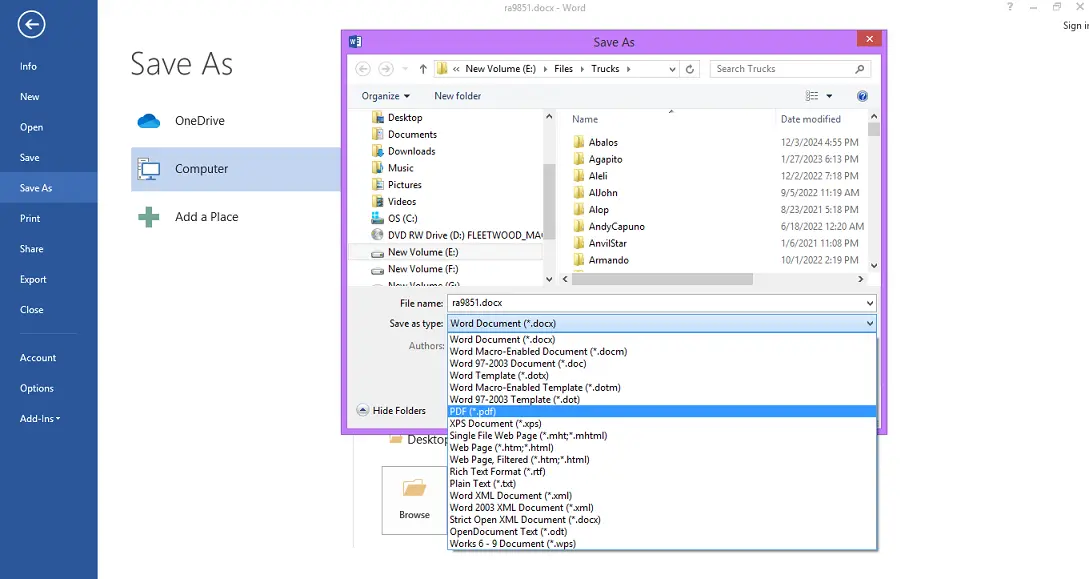1089x579 pixels.
Task: Click the Computer monitor icon
Action: (149, 169)
